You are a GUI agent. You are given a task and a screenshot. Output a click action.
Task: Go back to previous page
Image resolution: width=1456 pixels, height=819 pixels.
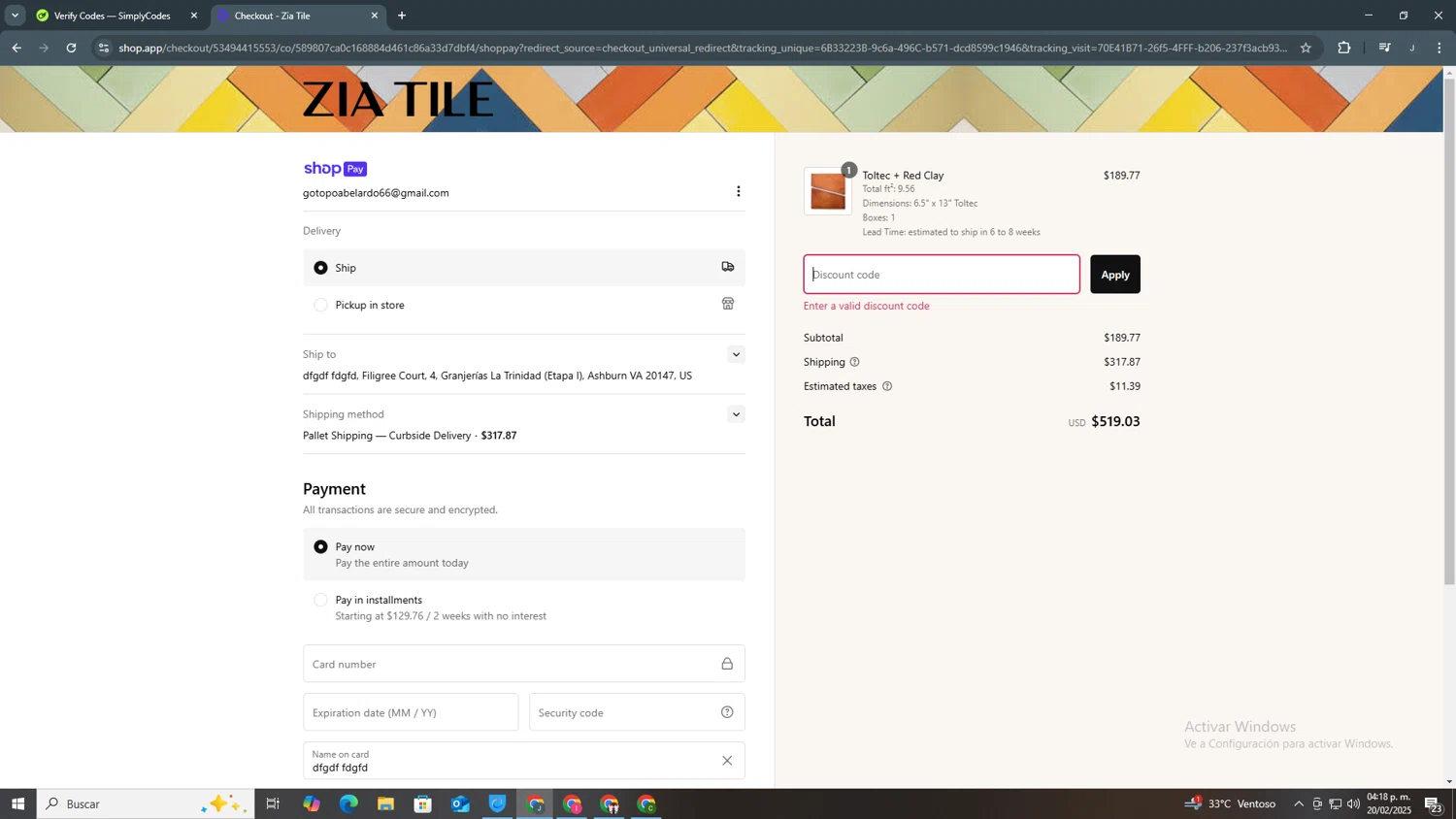17,48
